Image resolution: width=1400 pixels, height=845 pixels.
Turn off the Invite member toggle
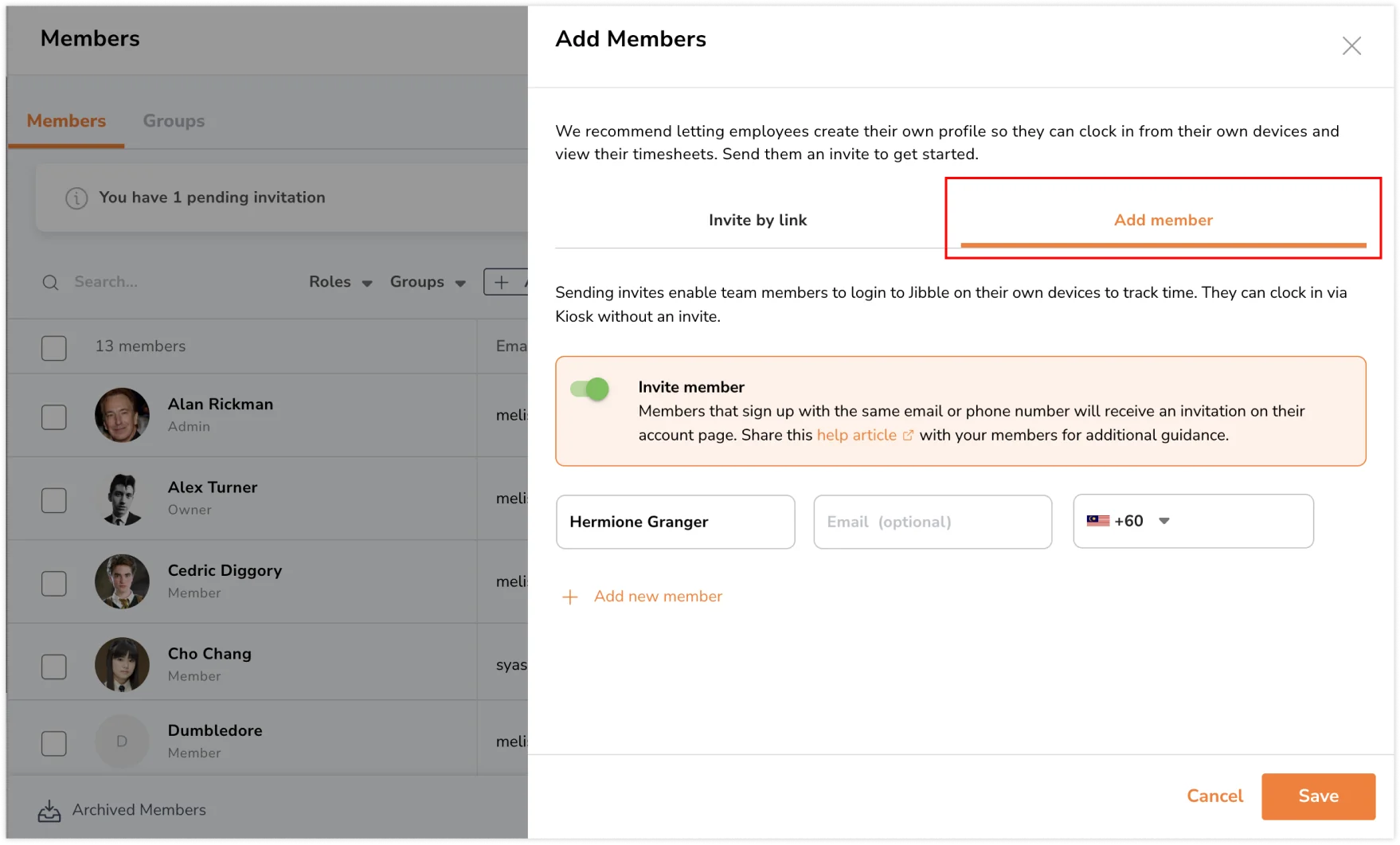(589, 389)
